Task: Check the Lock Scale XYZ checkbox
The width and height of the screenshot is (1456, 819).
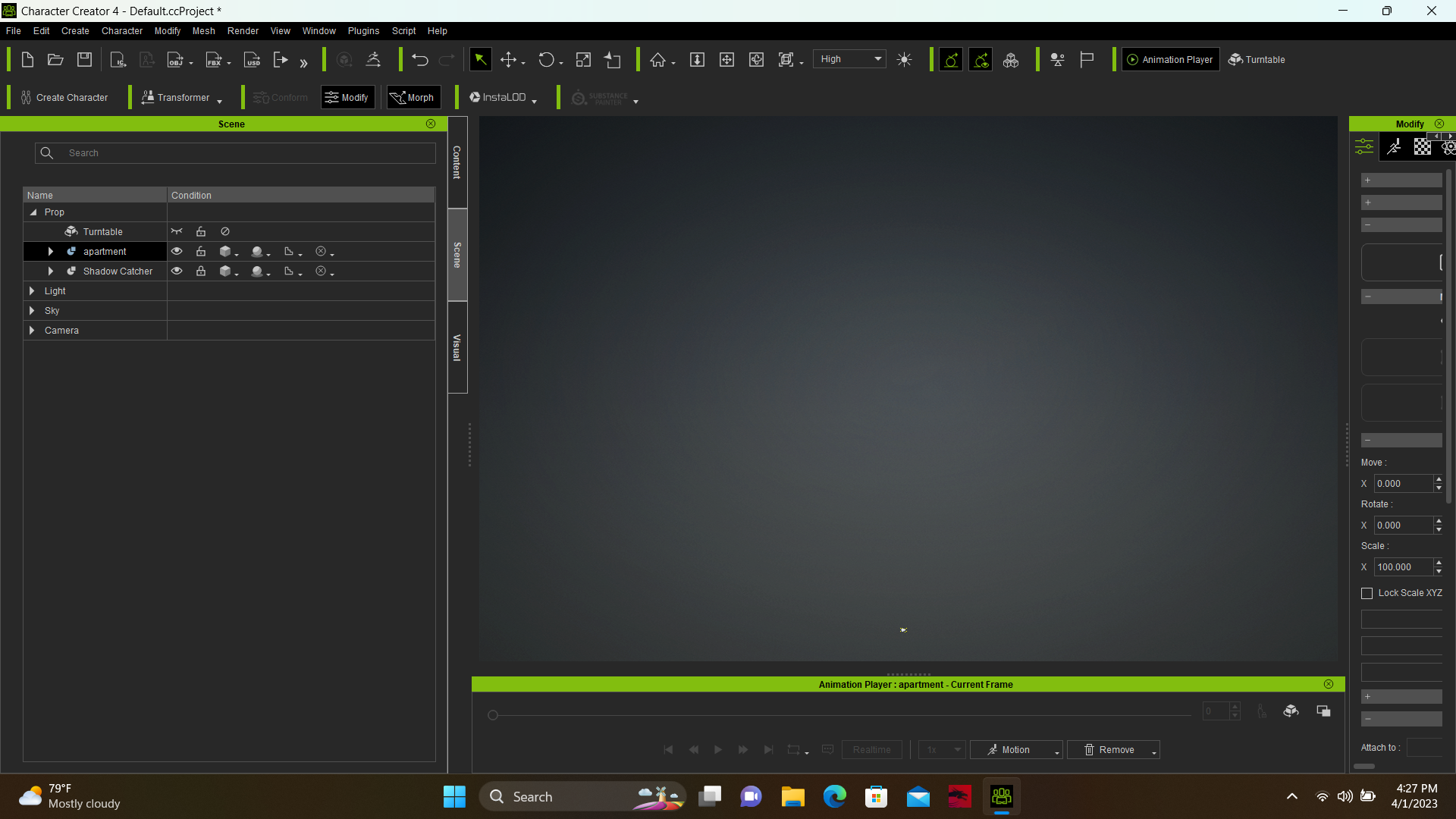Action: point(1367,593)
